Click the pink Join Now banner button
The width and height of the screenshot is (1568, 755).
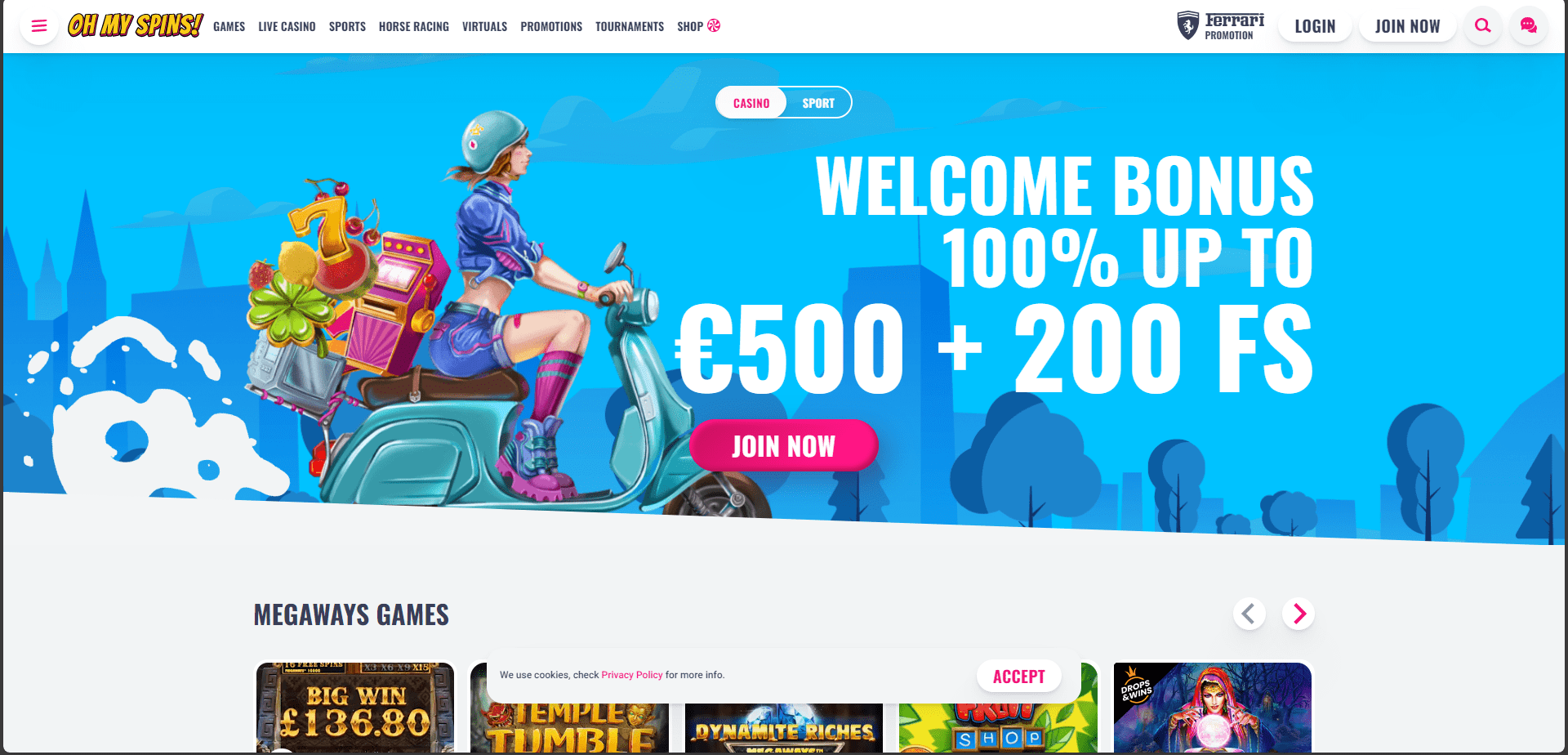[783, 446]
